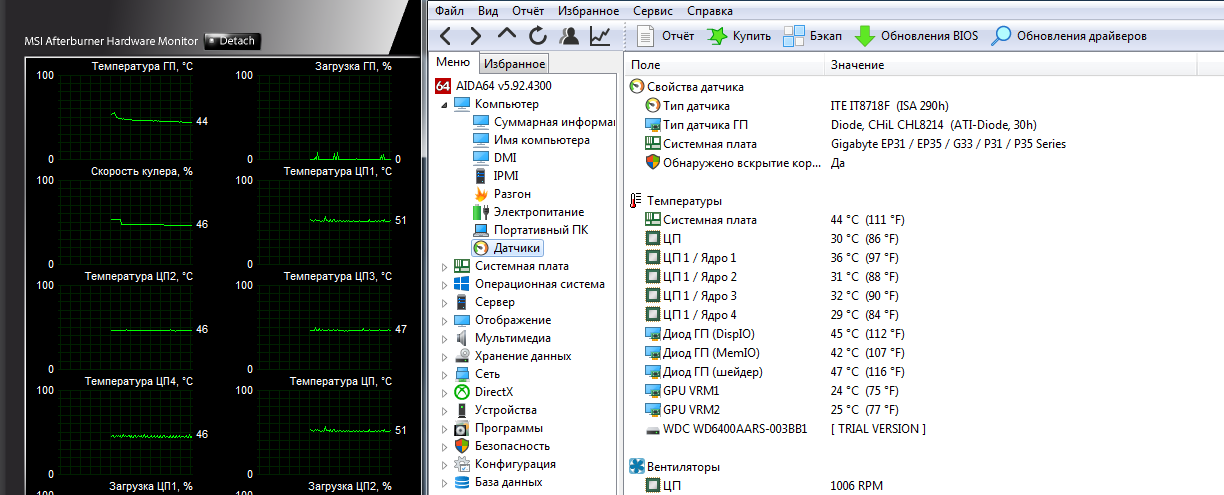Switch to the Избранное tab in the left panel
The height and width of the screenshot is (495, 1224).
513,64
